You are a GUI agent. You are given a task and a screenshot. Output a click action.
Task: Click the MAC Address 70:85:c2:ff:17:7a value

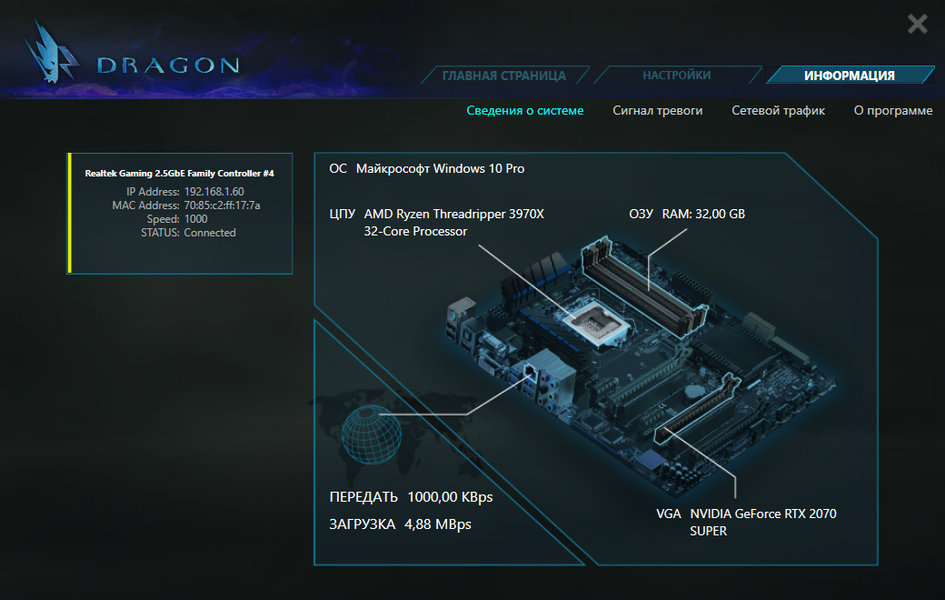click(x=222, y=205)
